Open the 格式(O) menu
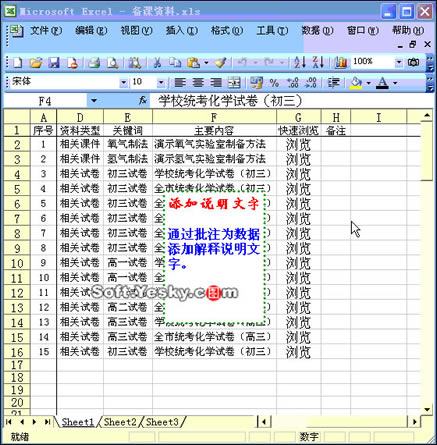This screenshot has height=445, width=437. 227,31
